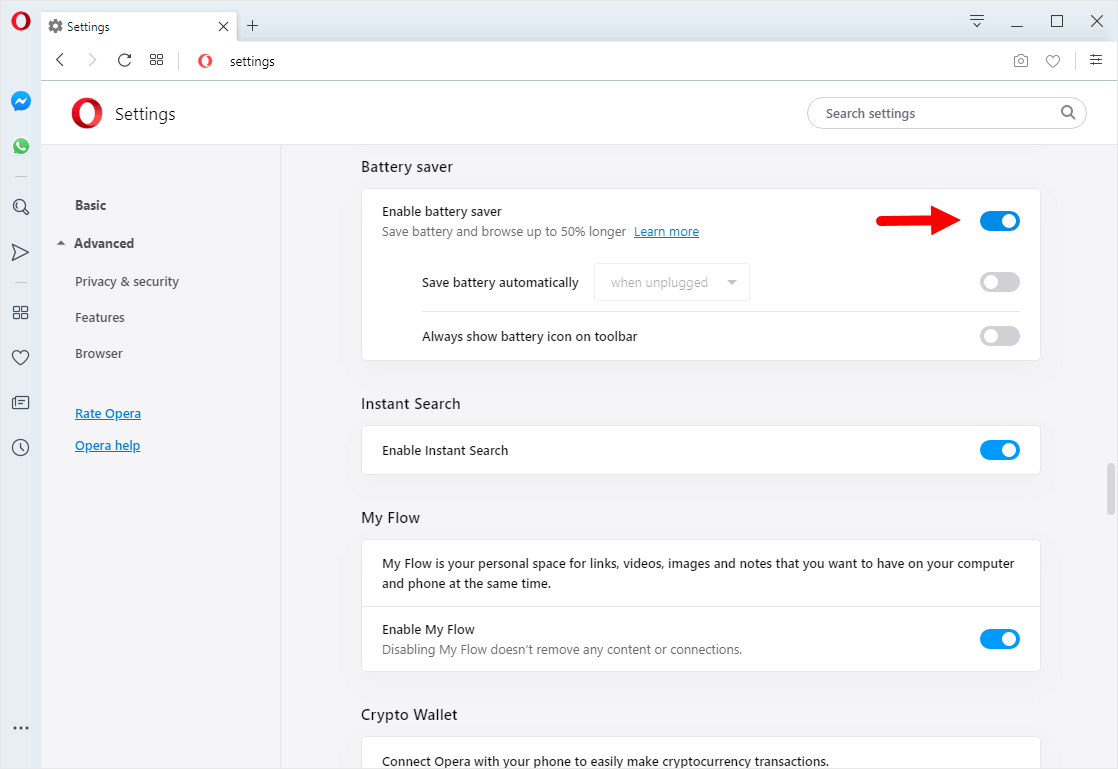The image size is (1118, 769).
Task: Open Basic settings category
Action: 91,205
